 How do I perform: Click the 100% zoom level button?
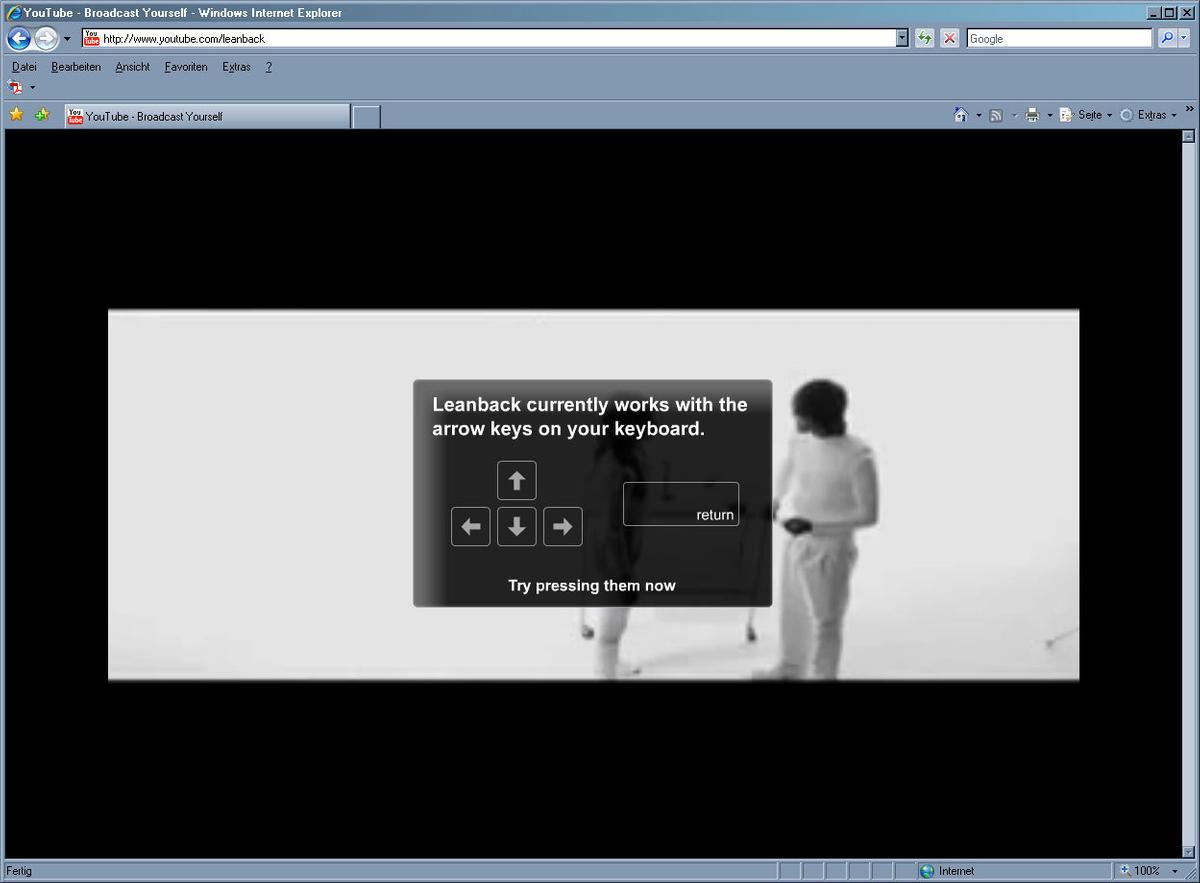click(1140, 871)
